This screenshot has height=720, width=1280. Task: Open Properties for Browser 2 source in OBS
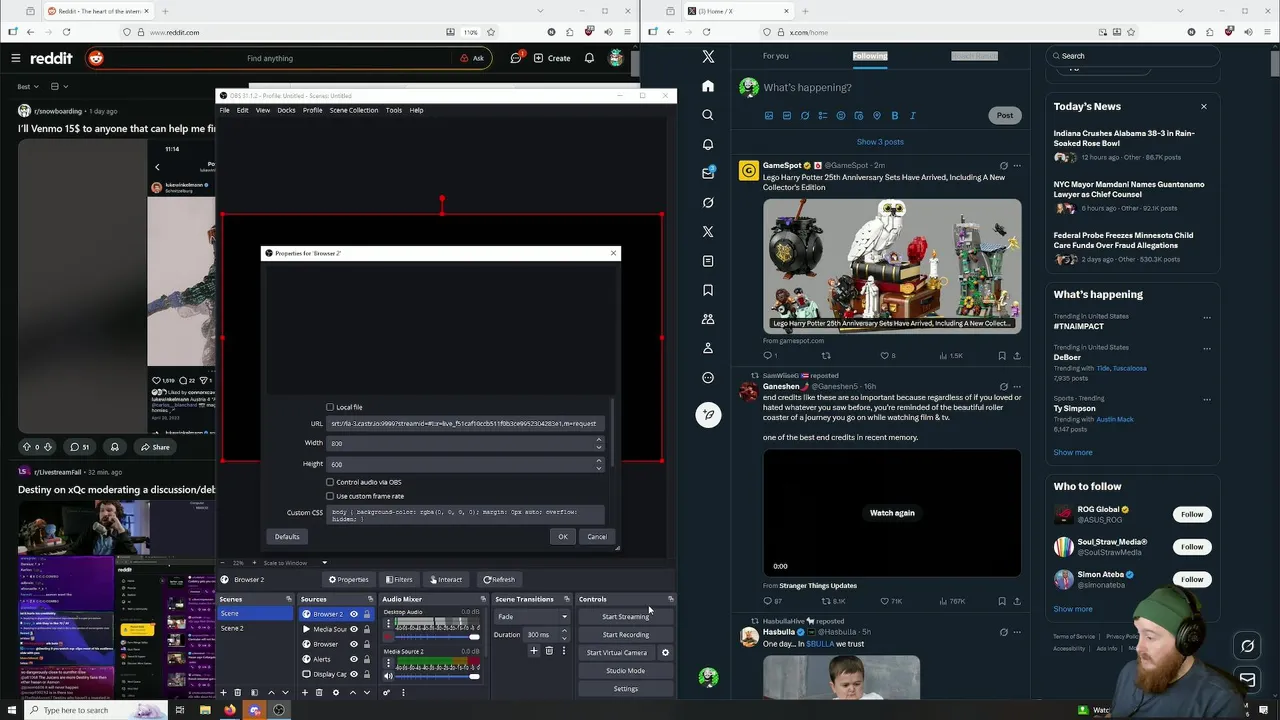[348, 579]
